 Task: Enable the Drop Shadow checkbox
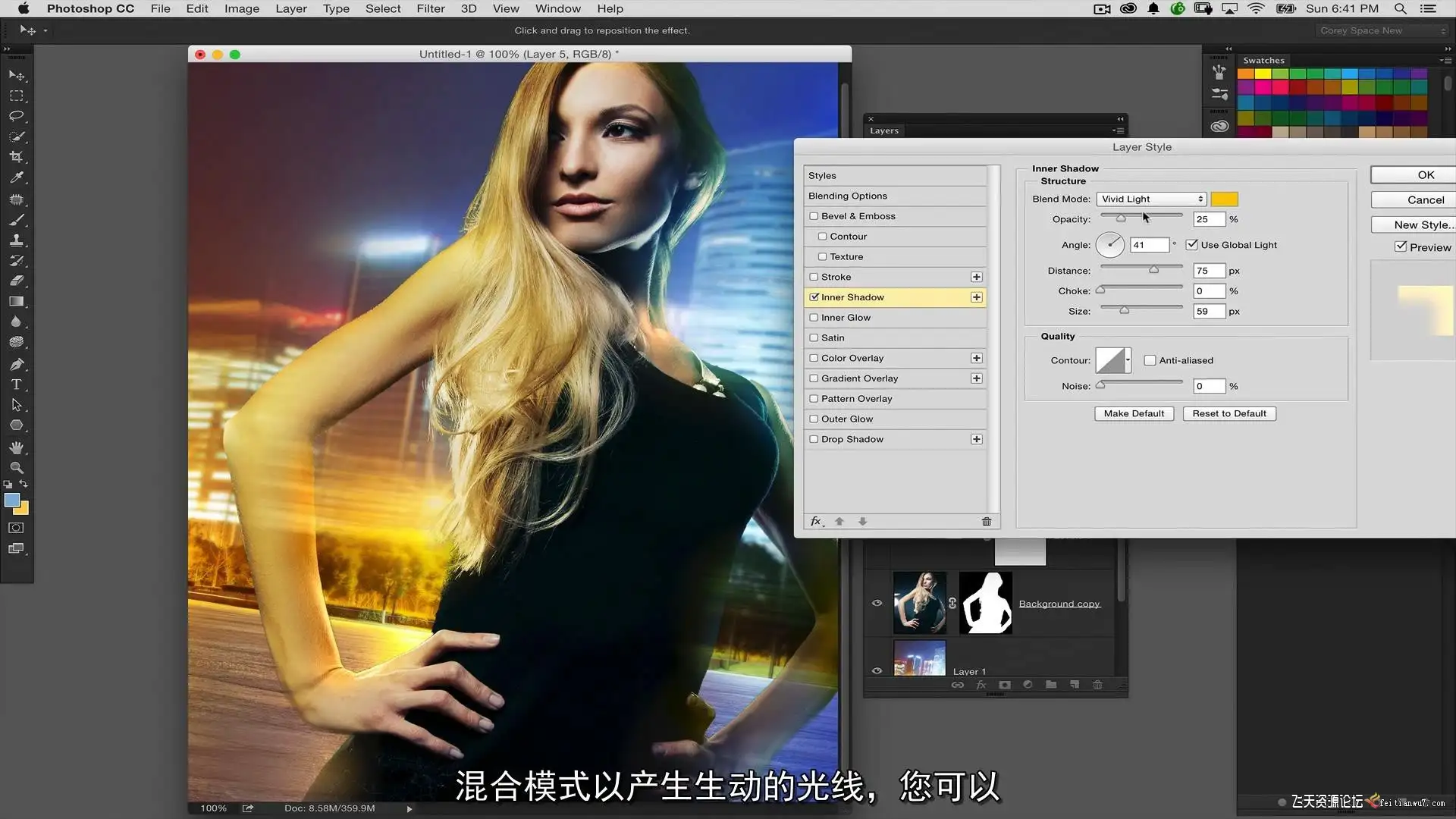[x=814, y=439]
